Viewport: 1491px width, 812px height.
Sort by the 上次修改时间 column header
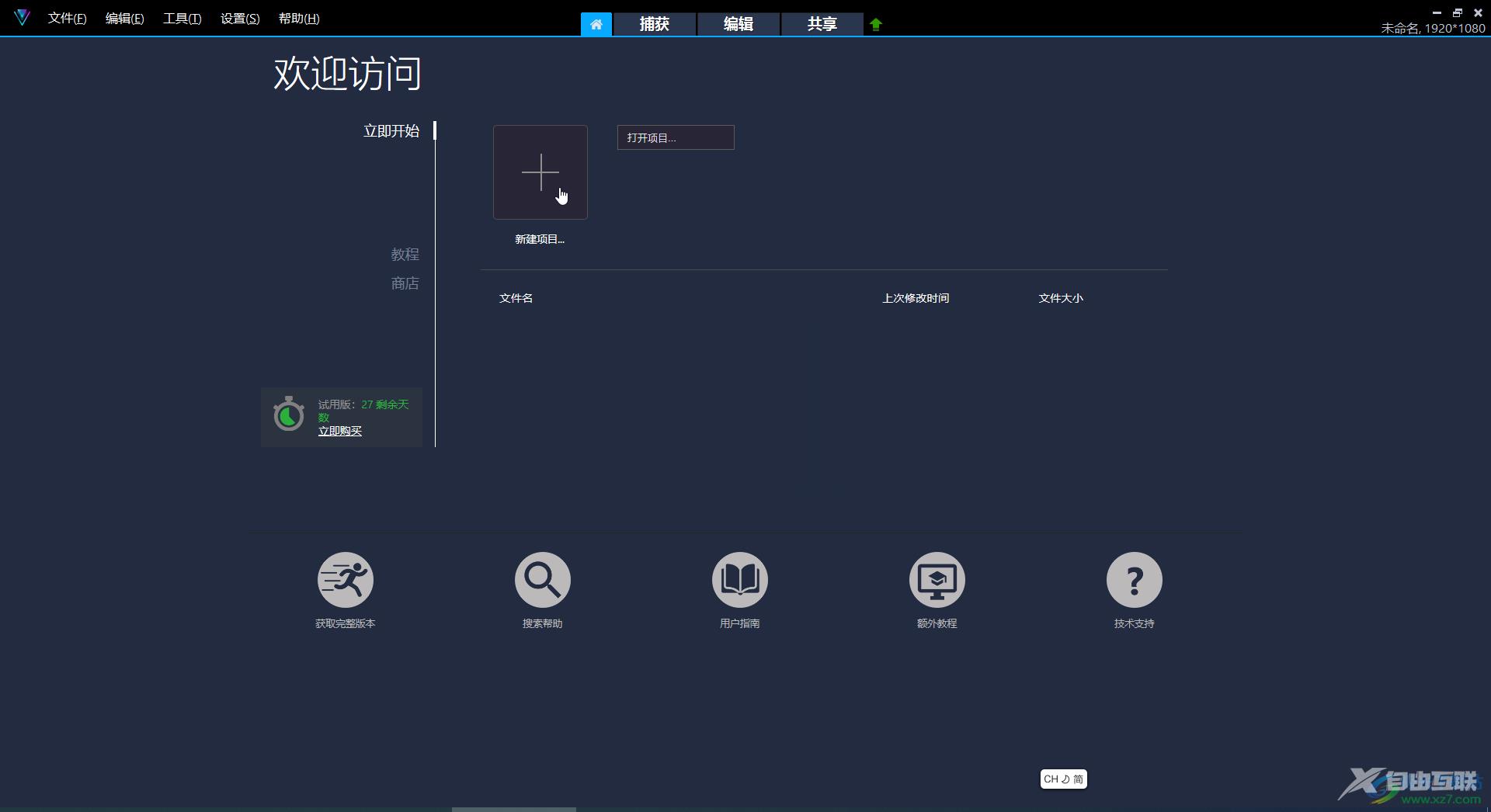pos(916,298)
